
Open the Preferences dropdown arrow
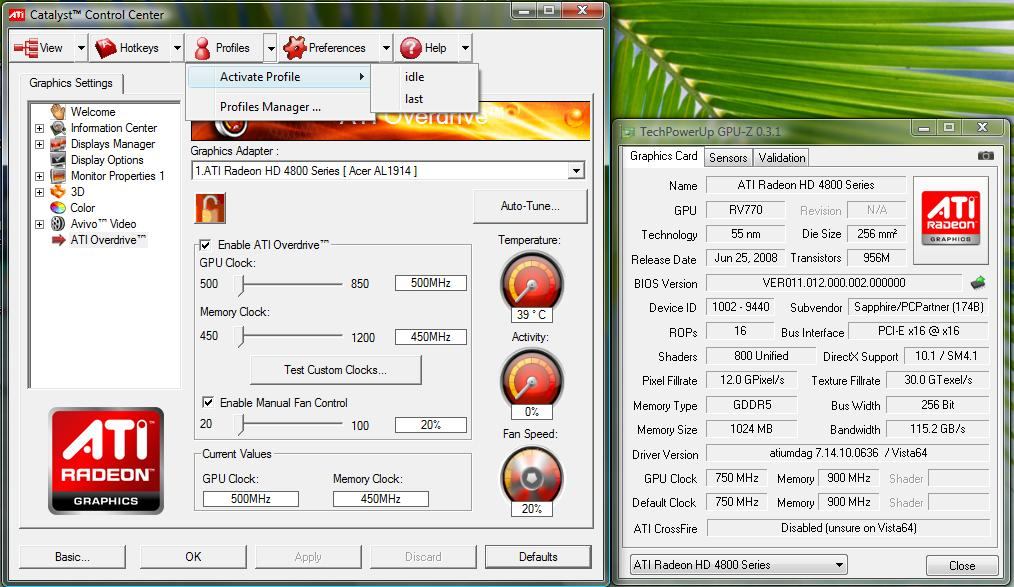click(x=386, y=48)
